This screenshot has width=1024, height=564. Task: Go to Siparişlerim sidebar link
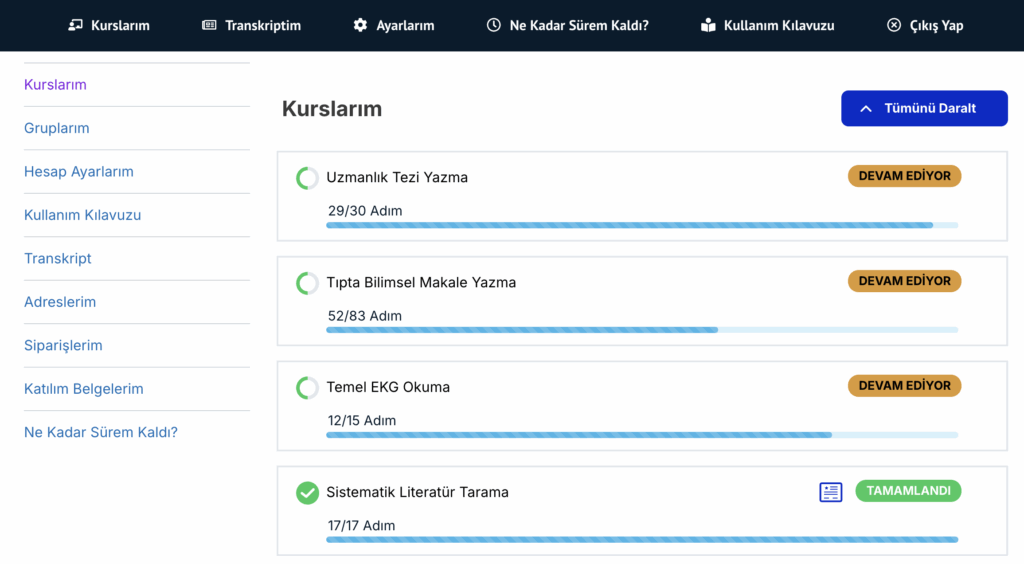pyautogui.click(x=63, y=345)
